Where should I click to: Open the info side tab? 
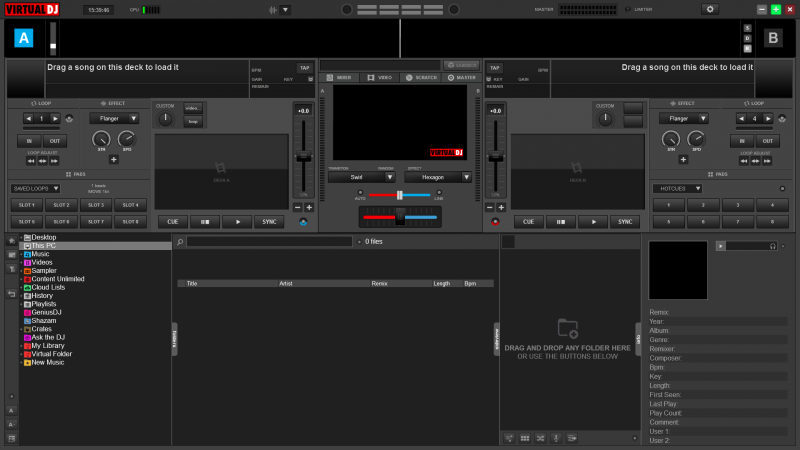point(638,339)
